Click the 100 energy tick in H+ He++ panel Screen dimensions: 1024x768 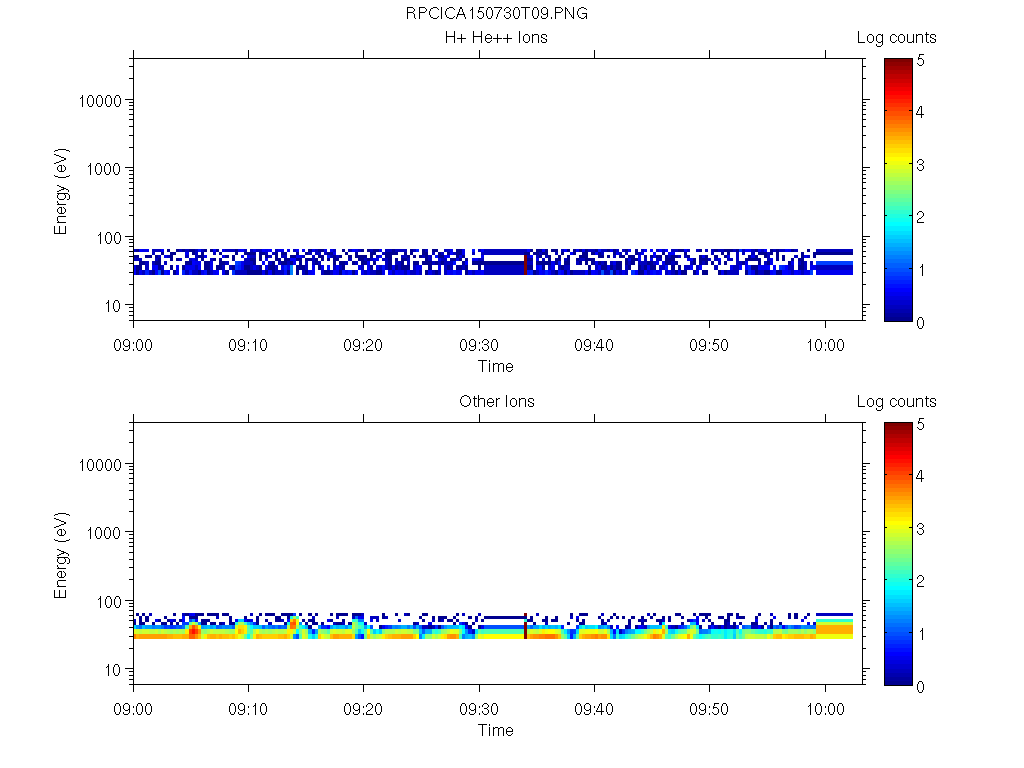109,238
